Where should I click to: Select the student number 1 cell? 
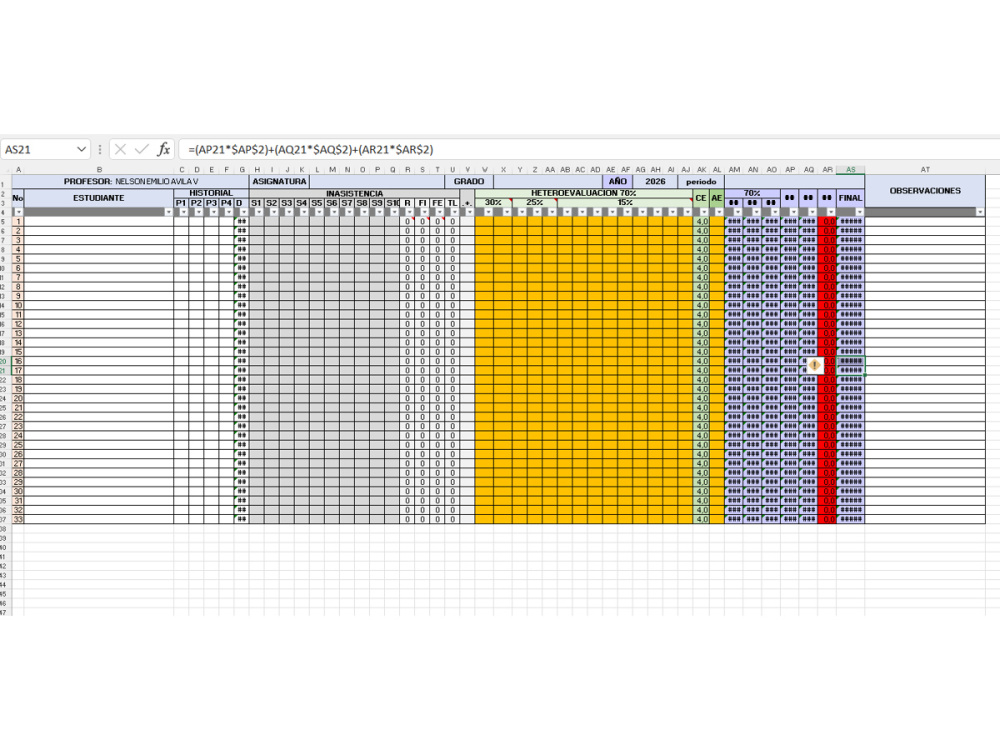click(x=18, y=221)
